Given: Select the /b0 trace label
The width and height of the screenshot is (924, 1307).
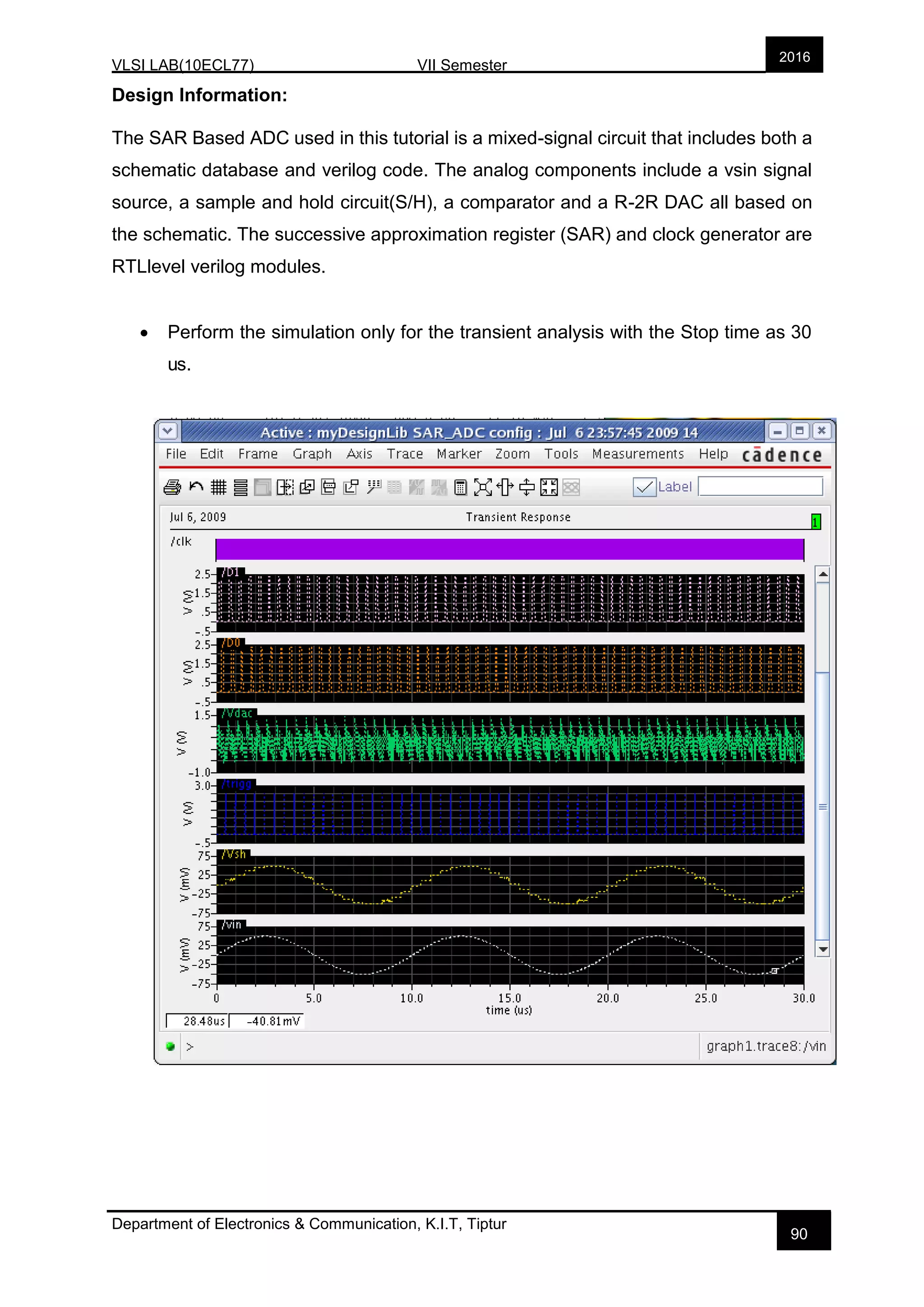Looking at the screenshot, I should (231, 643).
